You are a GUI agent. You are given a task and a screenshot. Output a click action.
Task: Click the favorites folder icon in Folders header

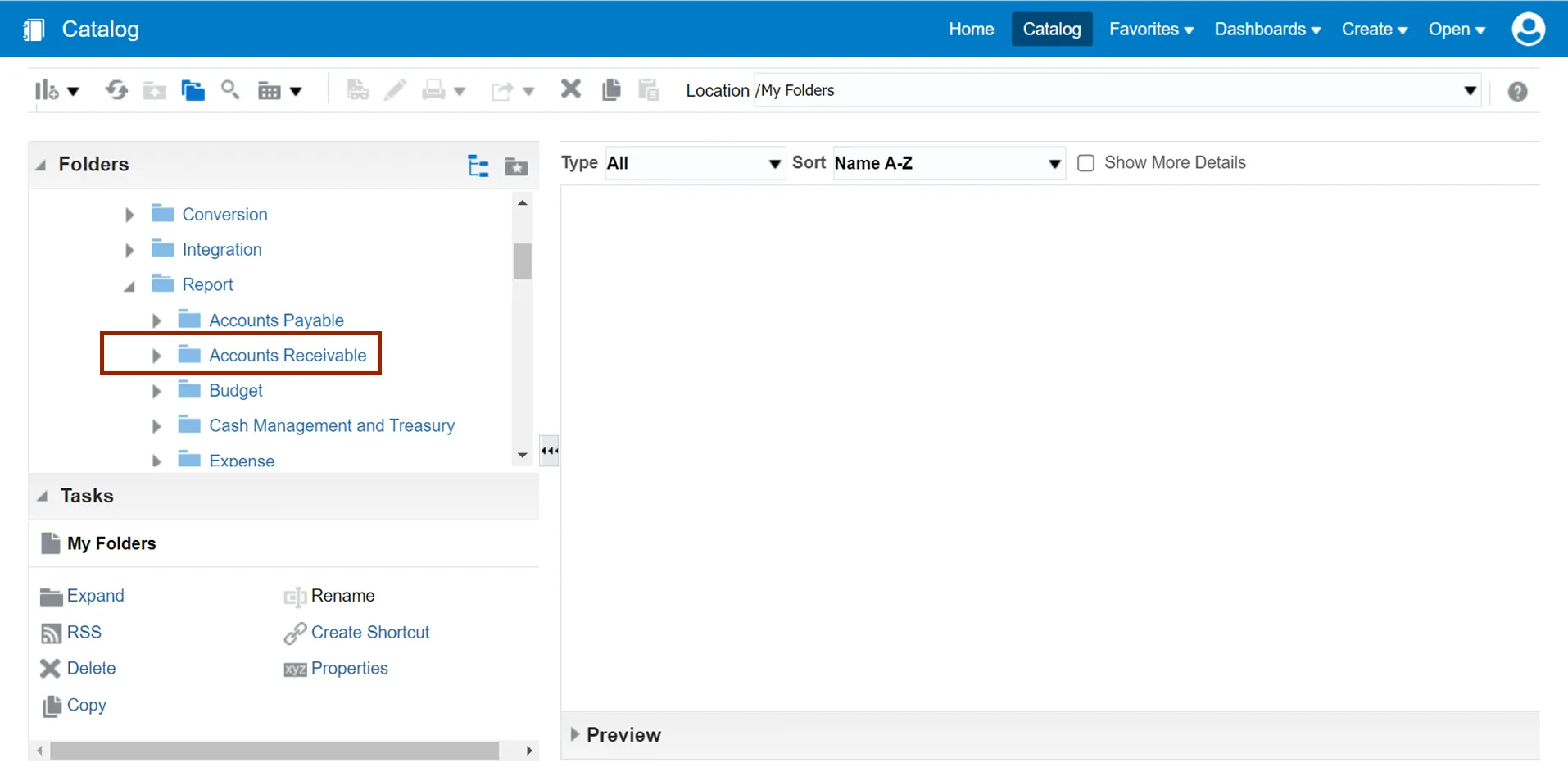point(516,166)
